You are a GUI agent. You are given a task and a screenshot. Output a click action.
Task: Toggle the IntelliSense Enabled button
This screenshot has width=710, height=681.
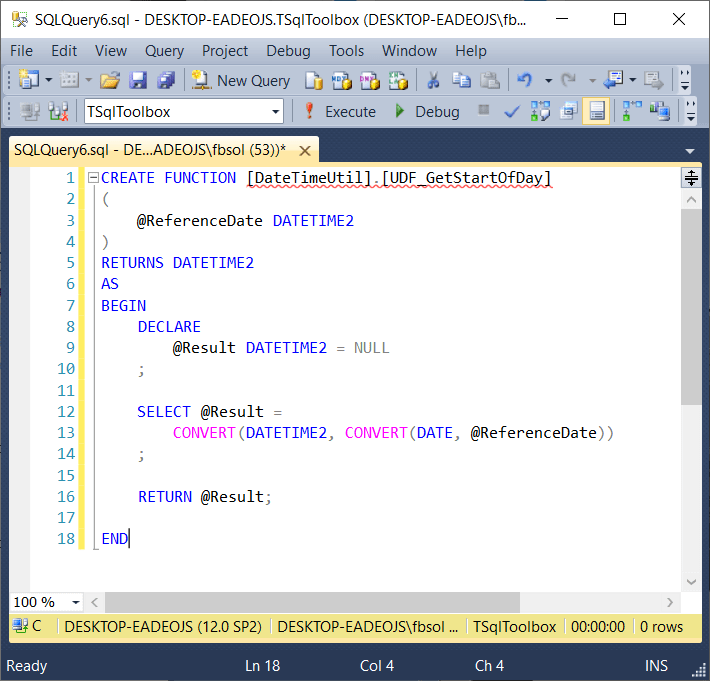[x=596, y=111]
